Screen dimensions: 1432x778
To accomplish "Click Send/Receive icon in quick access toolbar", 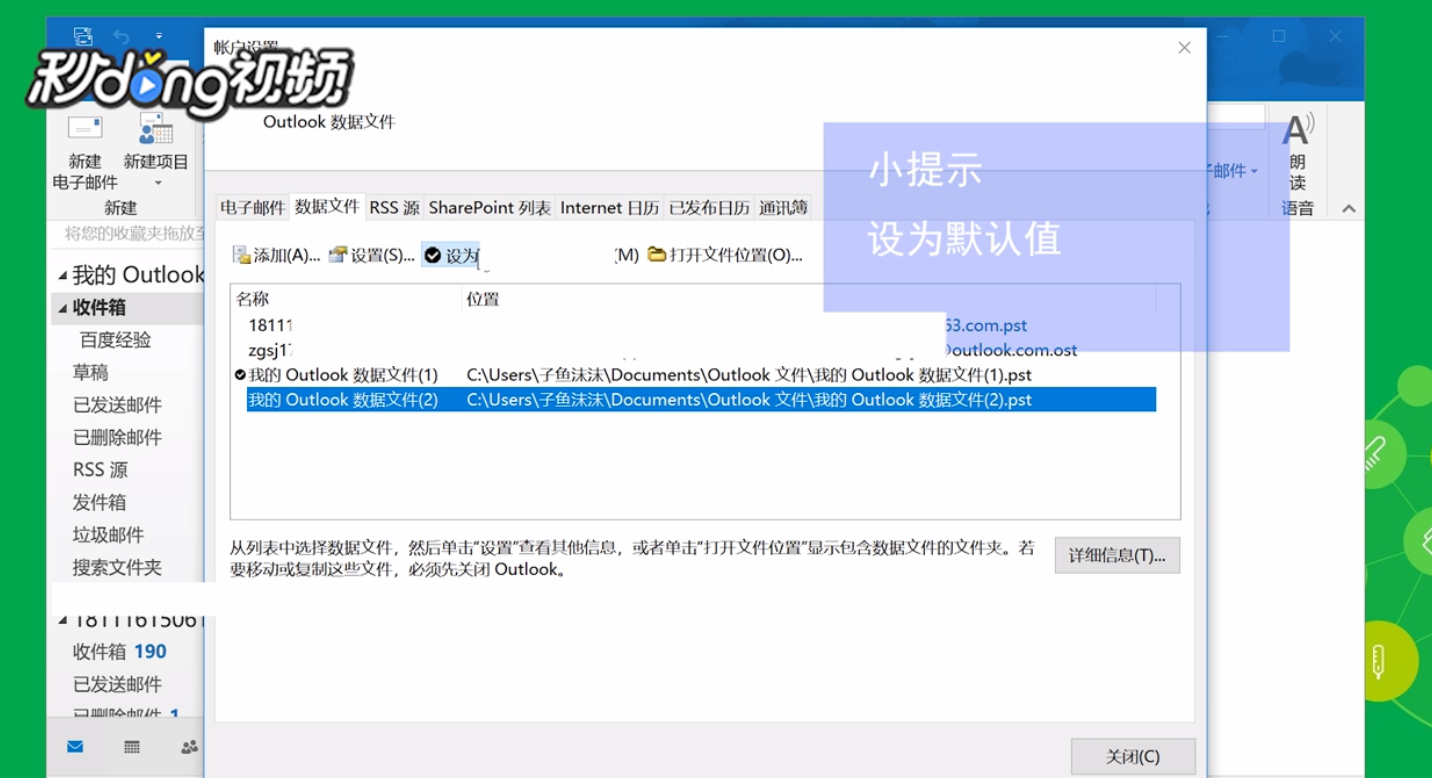I will tap(84, 36).
